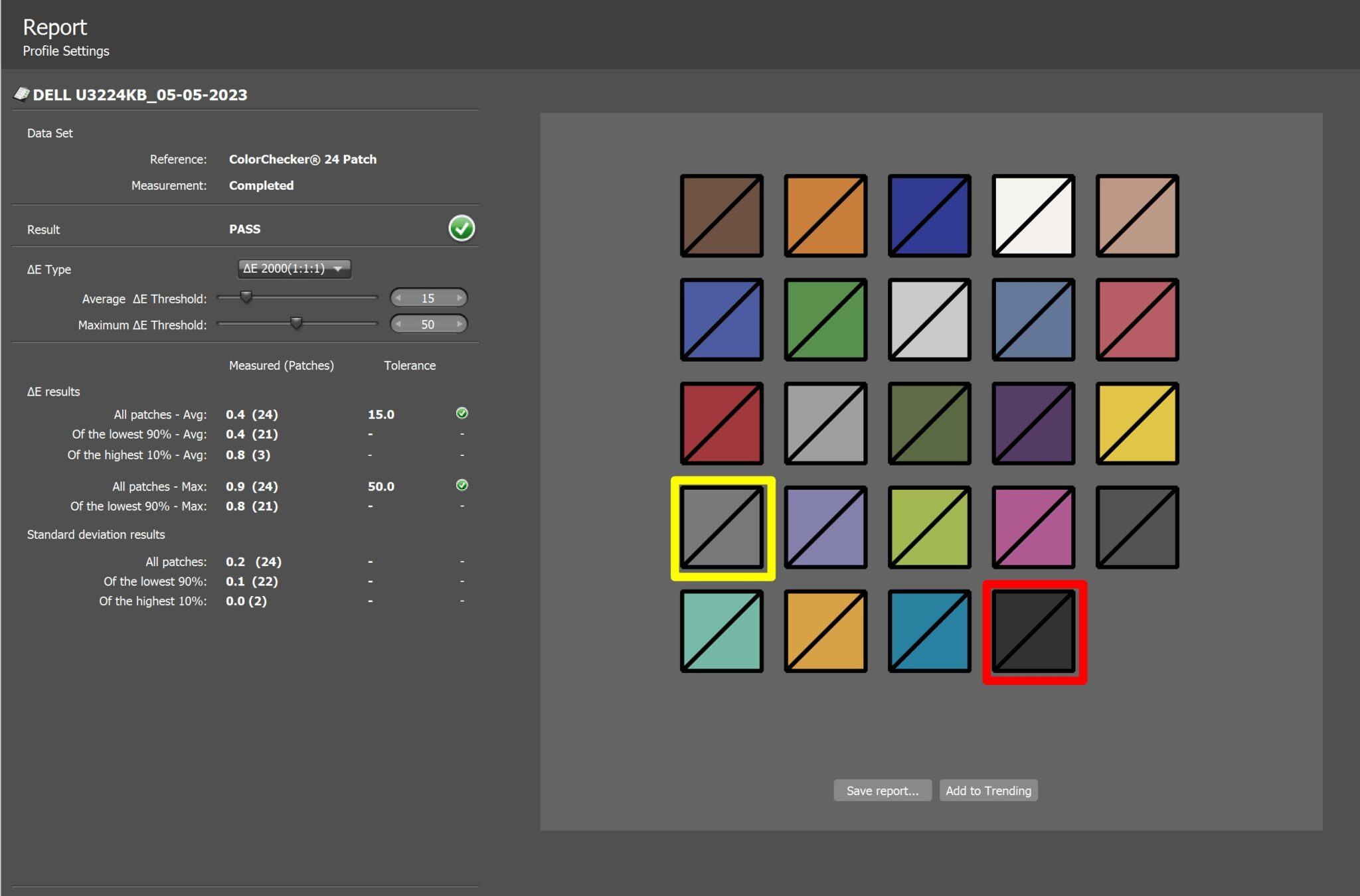This screenshot has width=1360, height=896.
Task: Click the Maximum ΔE Threshold slider handle
Action: (x=296, y=323)
